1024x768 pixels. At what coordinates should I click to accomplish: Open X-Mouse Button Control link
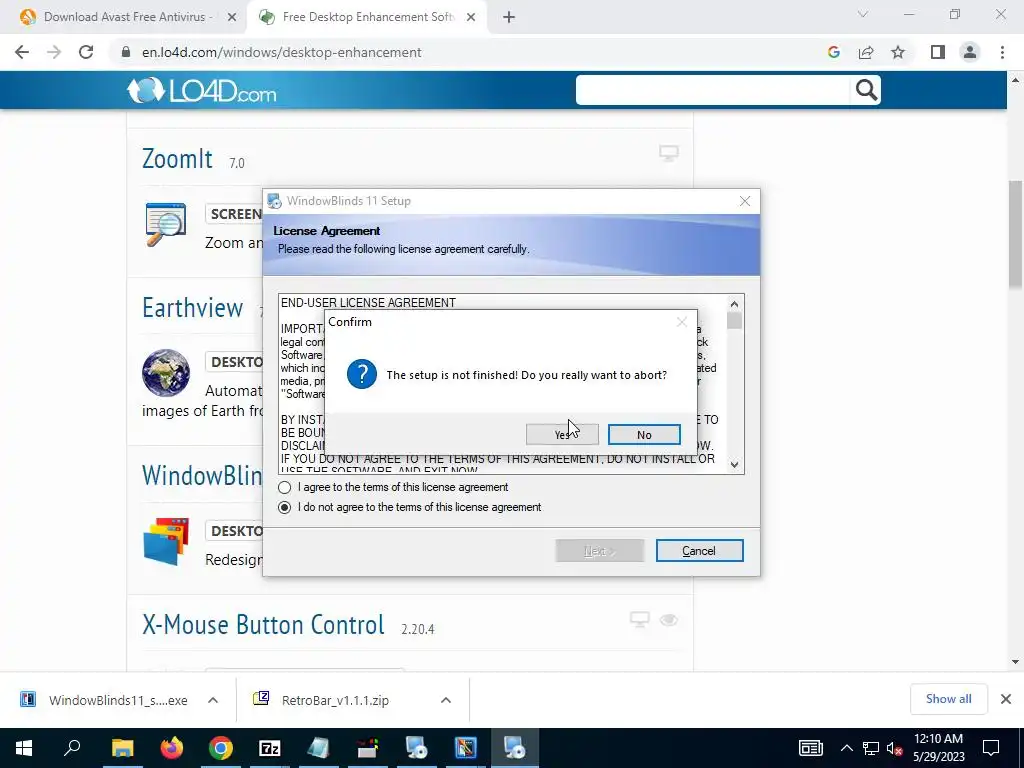[x=263, y=625]
